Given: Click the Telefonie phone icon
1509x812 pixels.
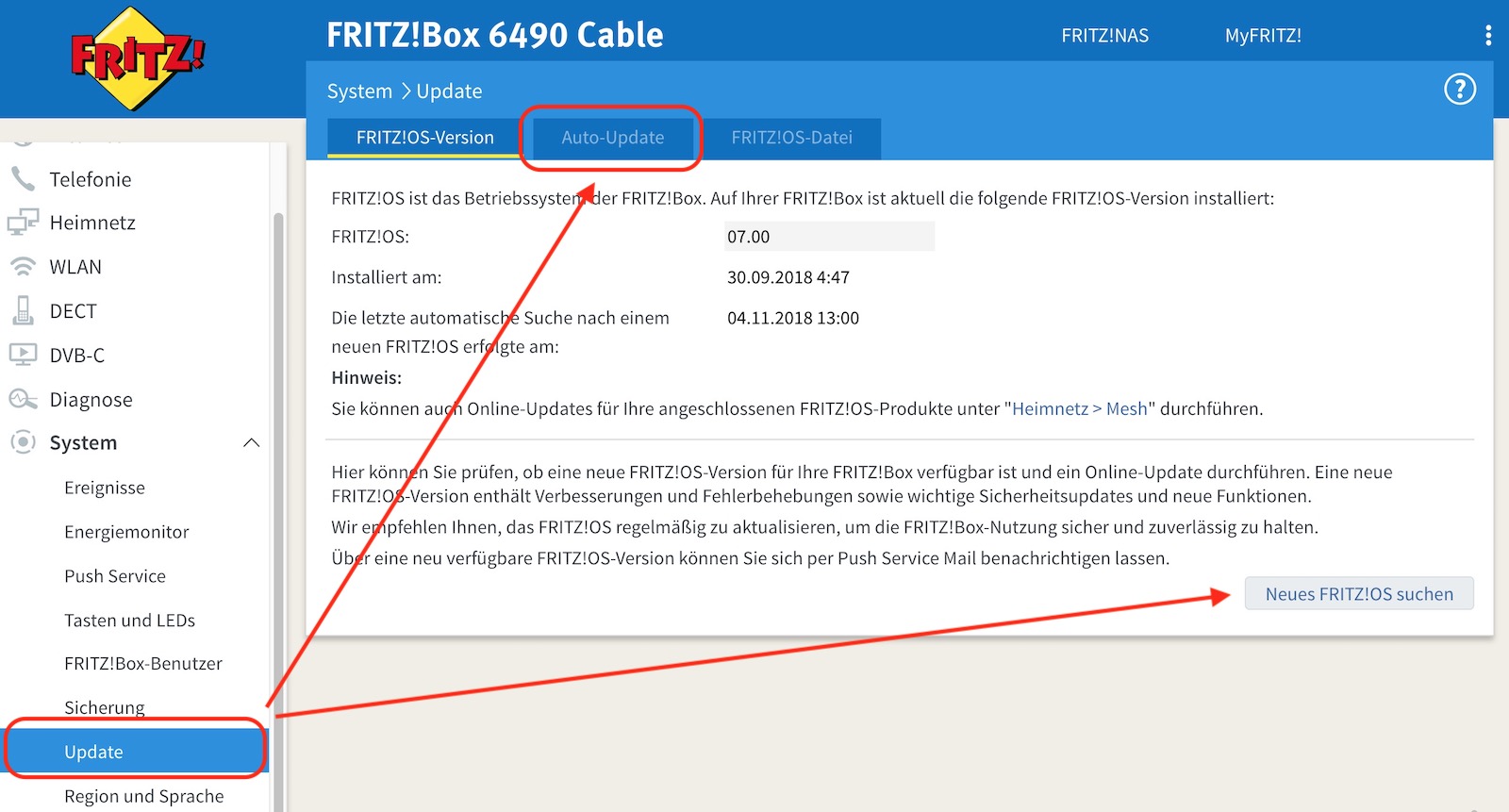Looking at the screenshot, I should [x=23, y=179].
